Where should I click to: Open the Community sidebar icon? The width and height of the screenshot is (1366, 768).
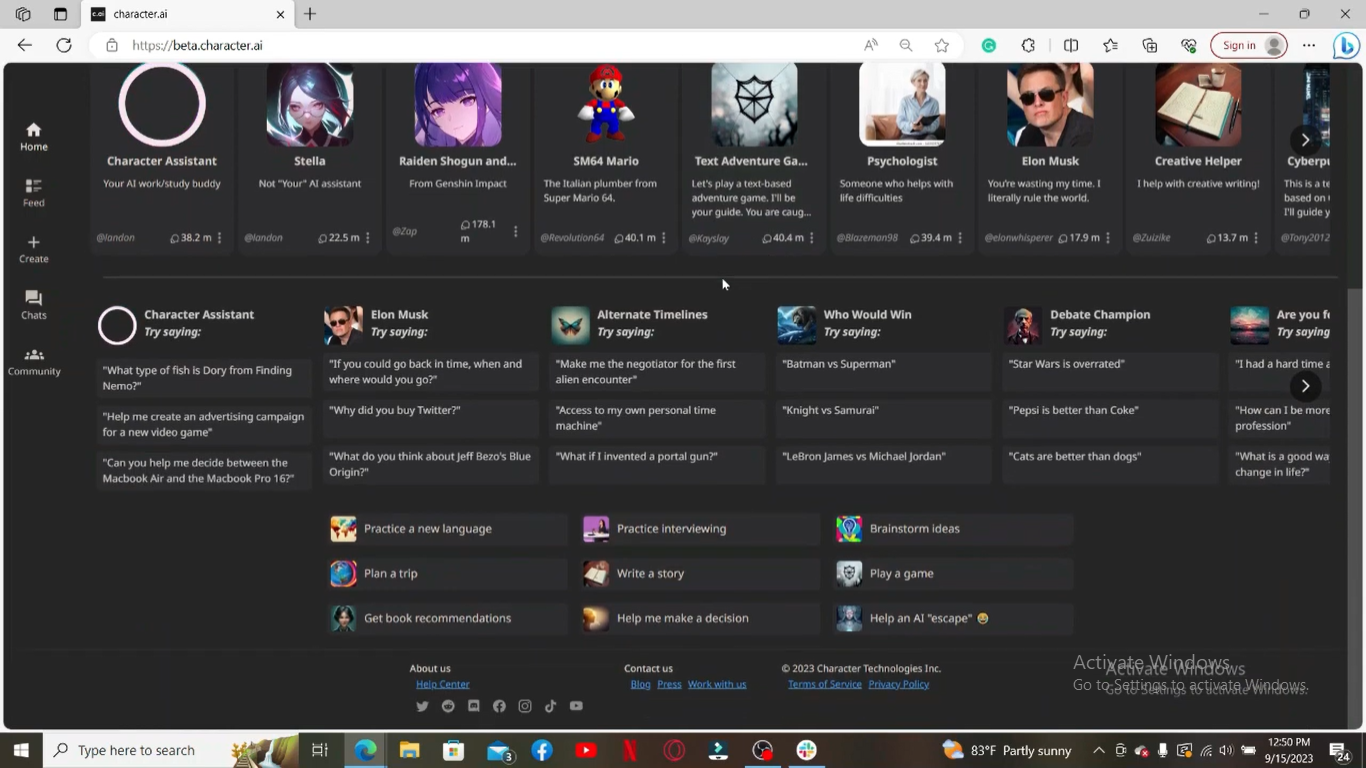(x=34, y=356)
